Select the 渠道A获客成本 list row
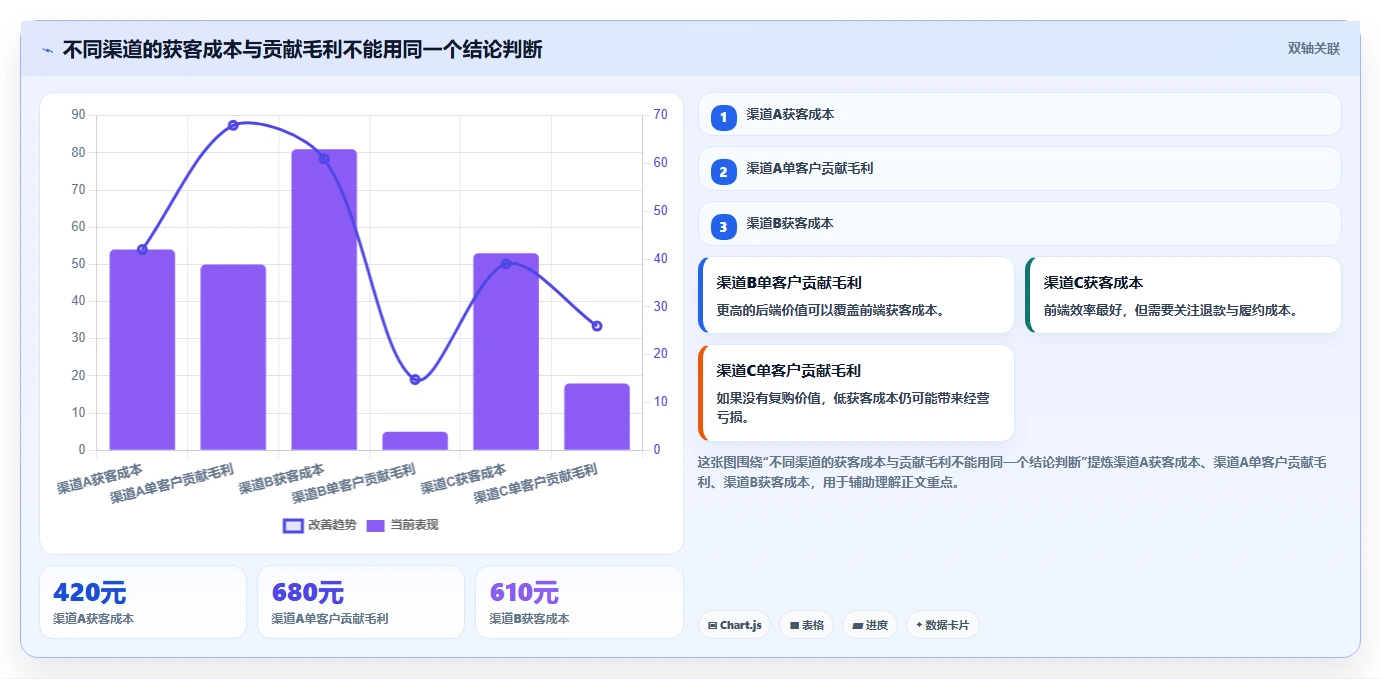1381x679 pixels. (x=1019, y=114)
